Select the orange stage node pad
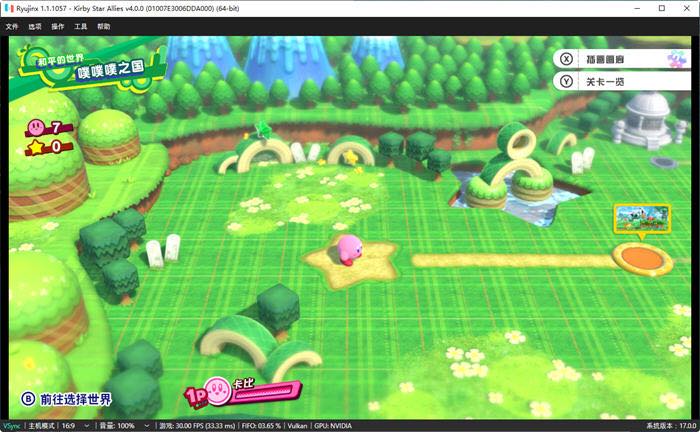 [642, 258]
